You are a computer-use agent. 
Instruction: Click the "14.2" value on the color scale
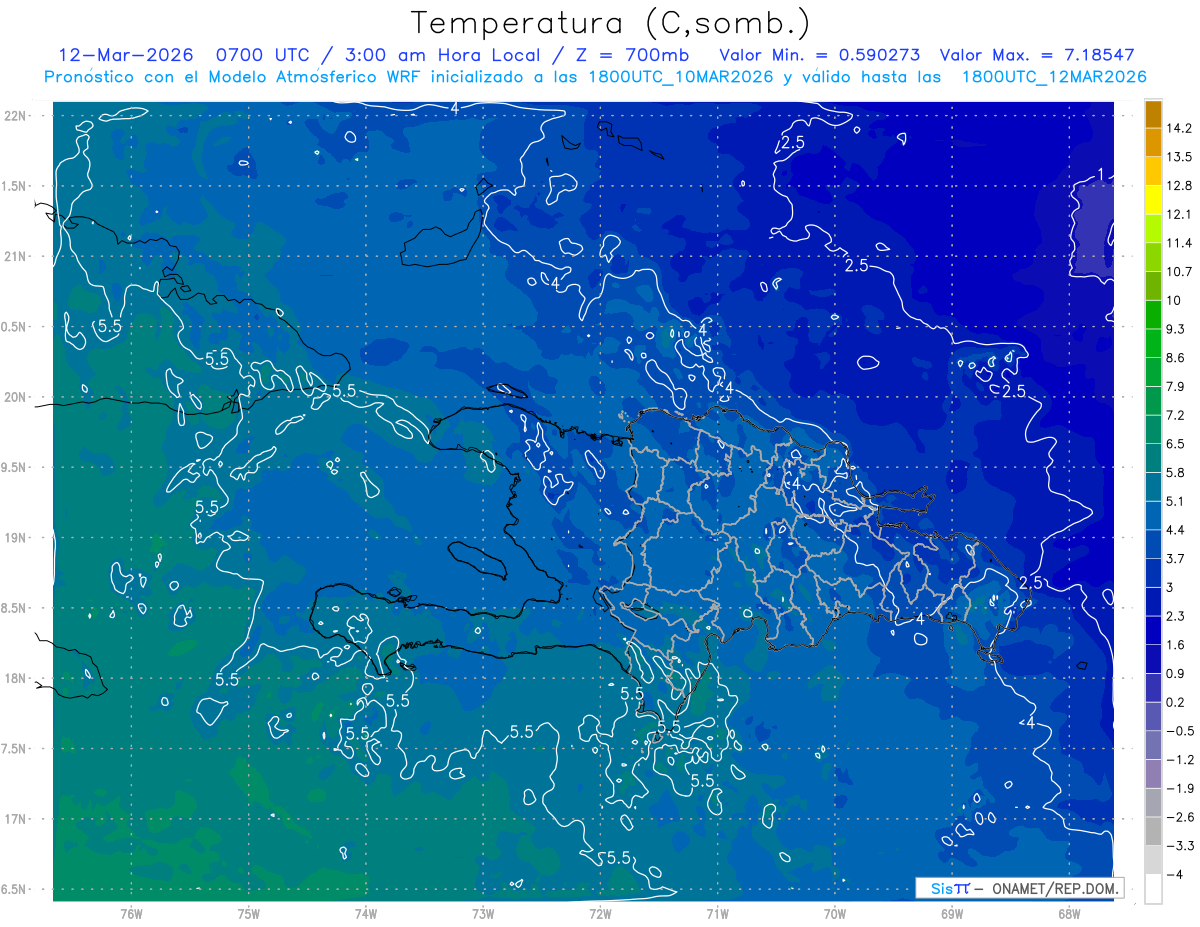(1180, 129)
